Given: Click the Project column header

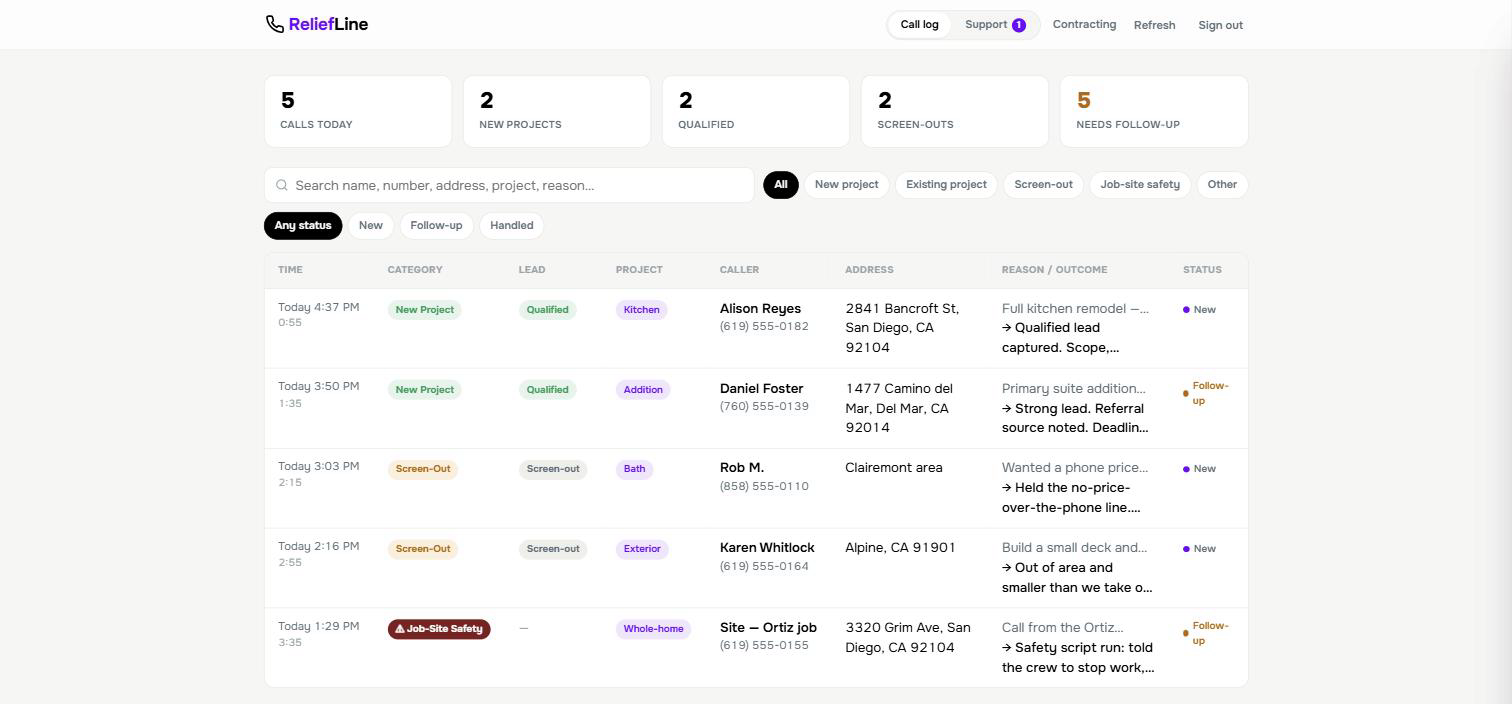Looking at the screenshot, I should (x=639, y=270).
